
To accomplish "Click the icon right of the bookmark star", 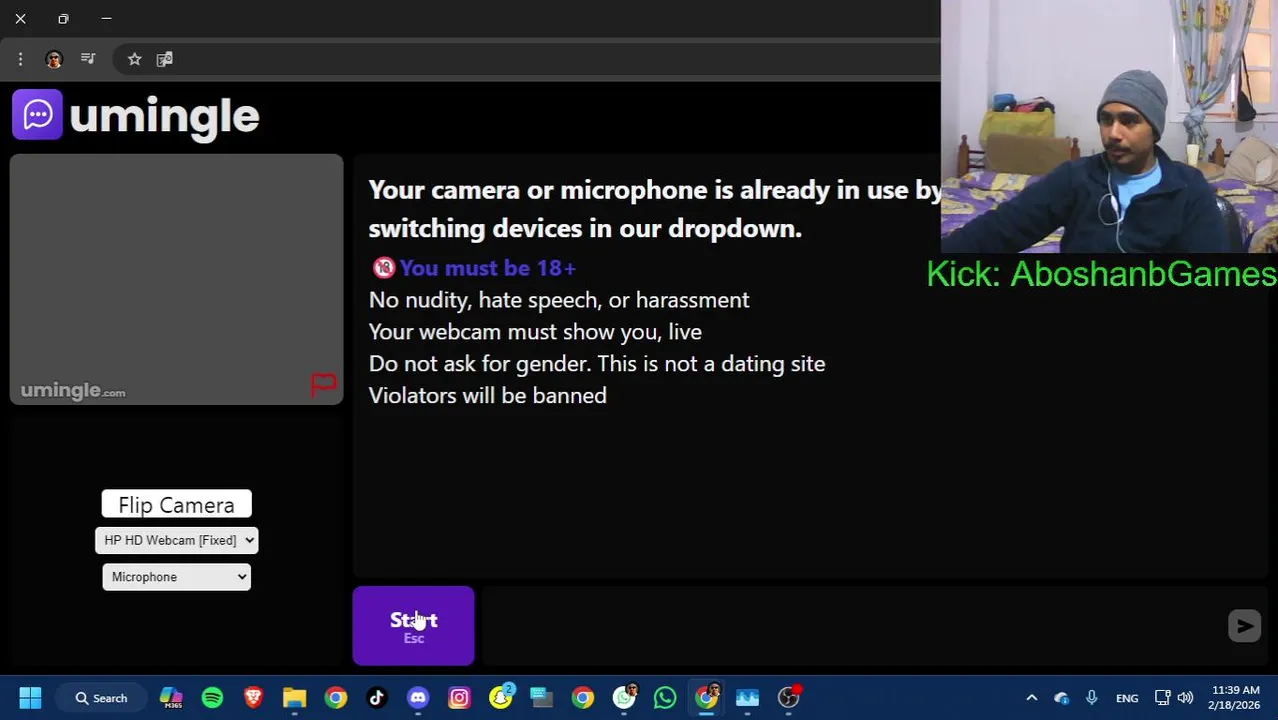I will pyautogui.click(x=165, y=59).
